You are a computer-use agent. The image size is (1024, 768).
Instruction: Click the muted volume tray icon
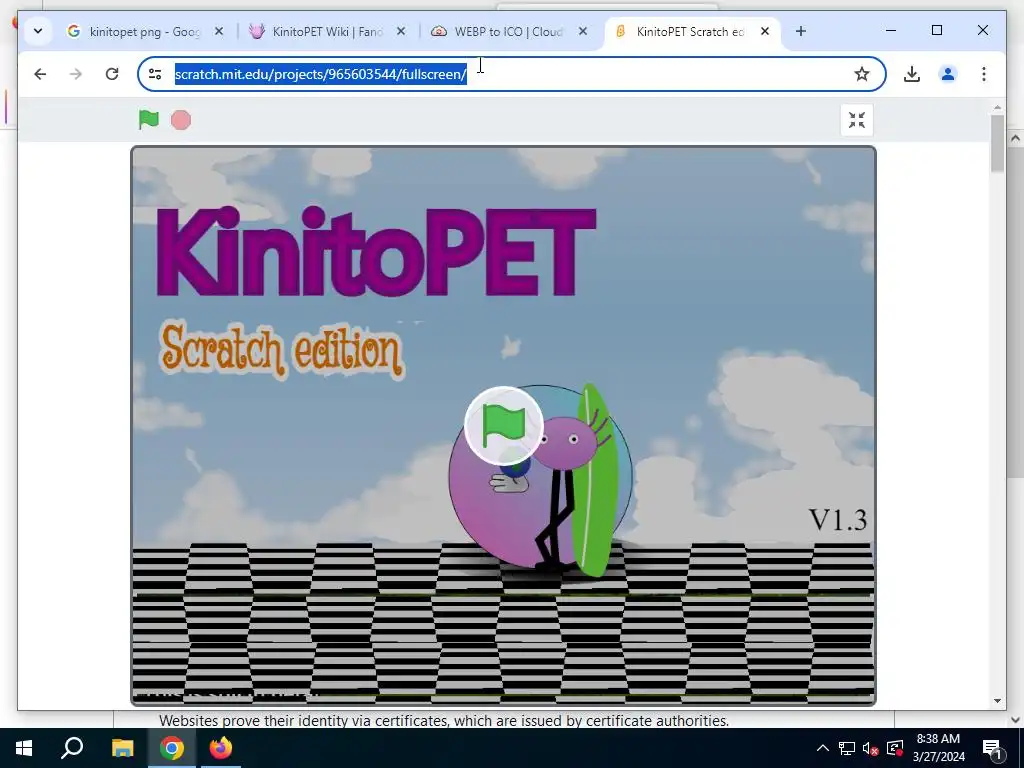coord(870,748)
